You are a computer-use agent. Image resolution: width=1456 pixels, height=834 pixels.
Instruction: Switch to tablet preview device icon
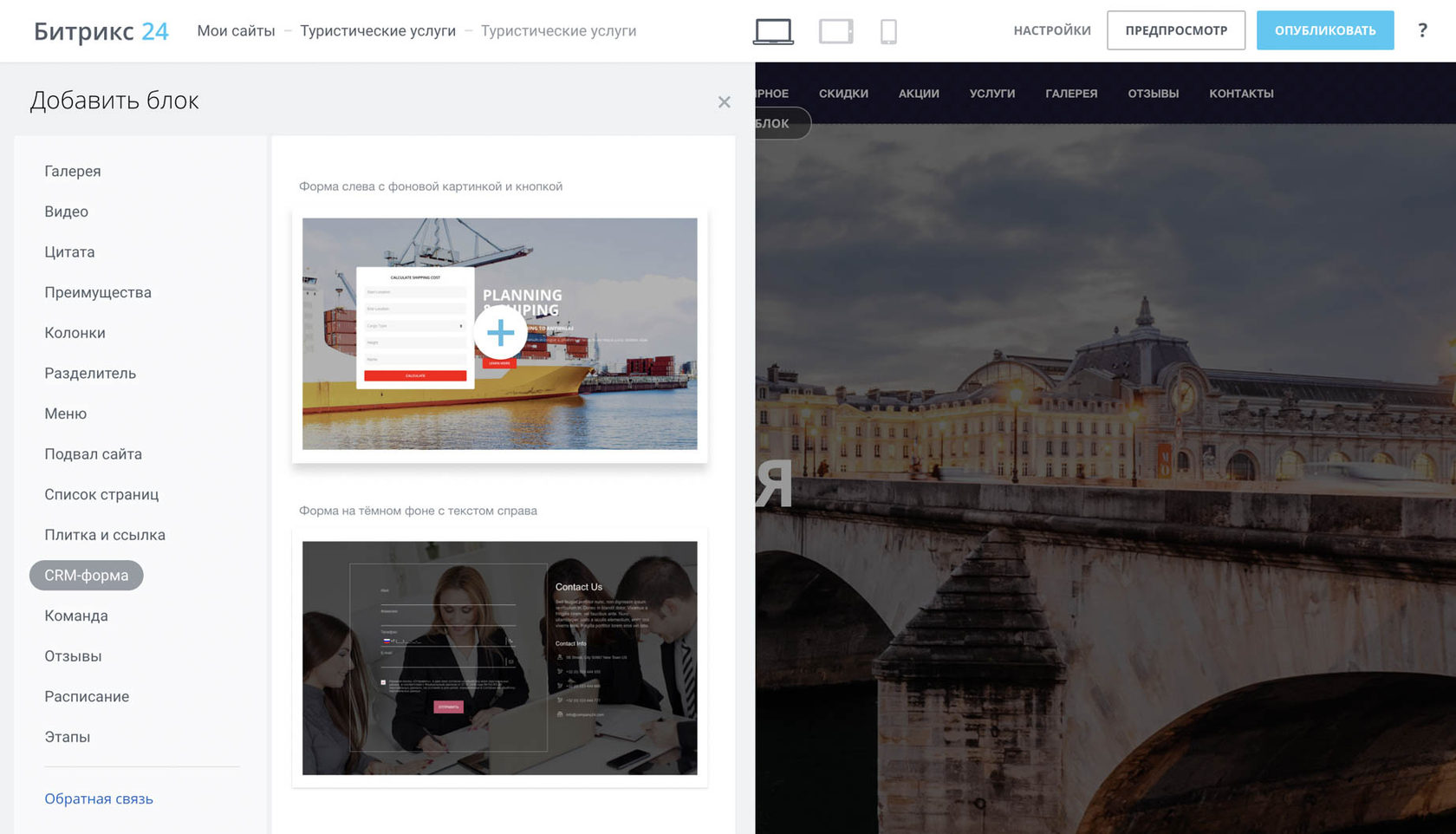pos(835,31)
